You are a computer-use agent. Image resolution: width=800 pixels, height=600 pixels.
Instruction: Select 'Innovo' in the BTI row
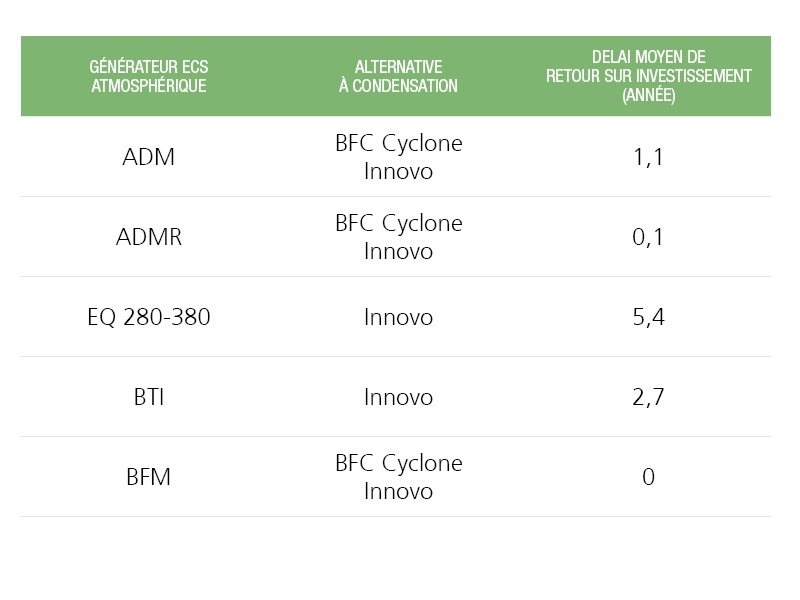point(398,397)
